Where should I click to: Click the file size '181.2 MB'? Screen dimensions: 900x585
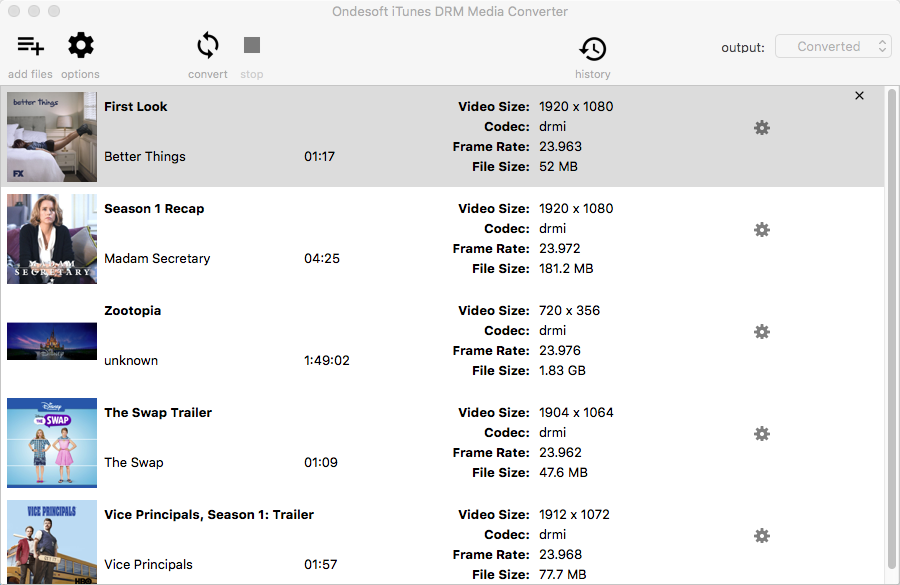(x=566, y=269)
